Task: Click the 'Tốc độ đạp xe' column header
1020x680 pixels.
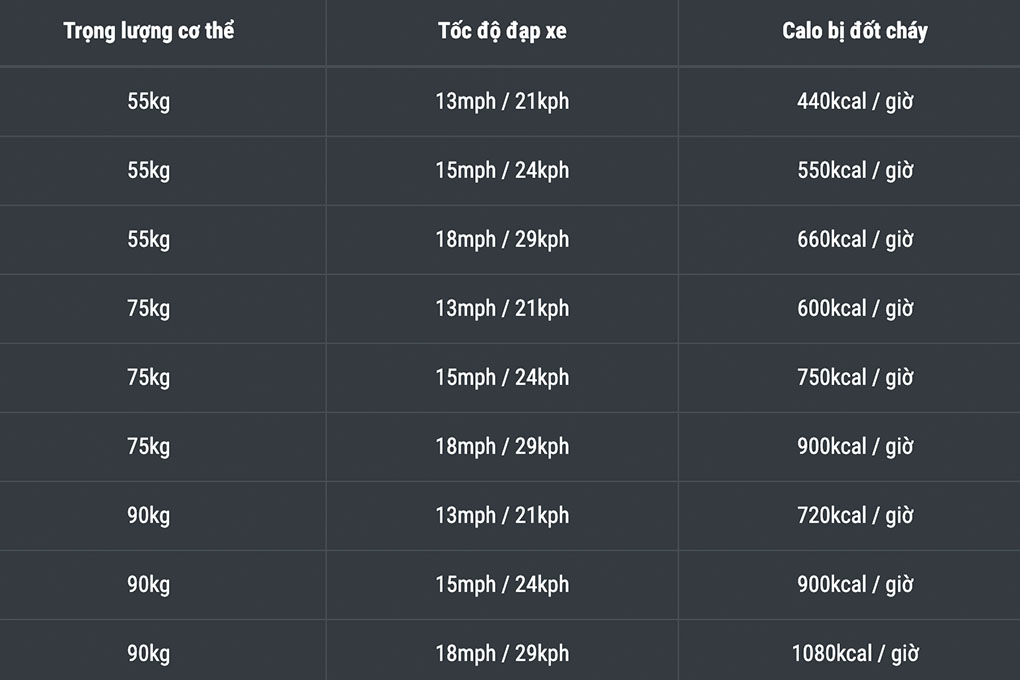Action: [502, 31]
